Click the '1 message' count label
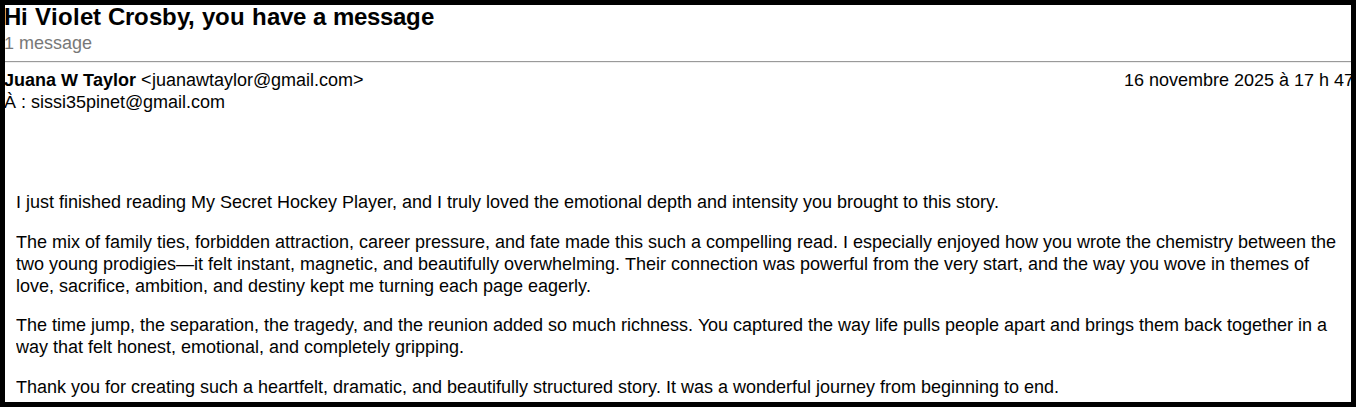The width and height of the screenshot is (1356, 407). coord(48,43)
